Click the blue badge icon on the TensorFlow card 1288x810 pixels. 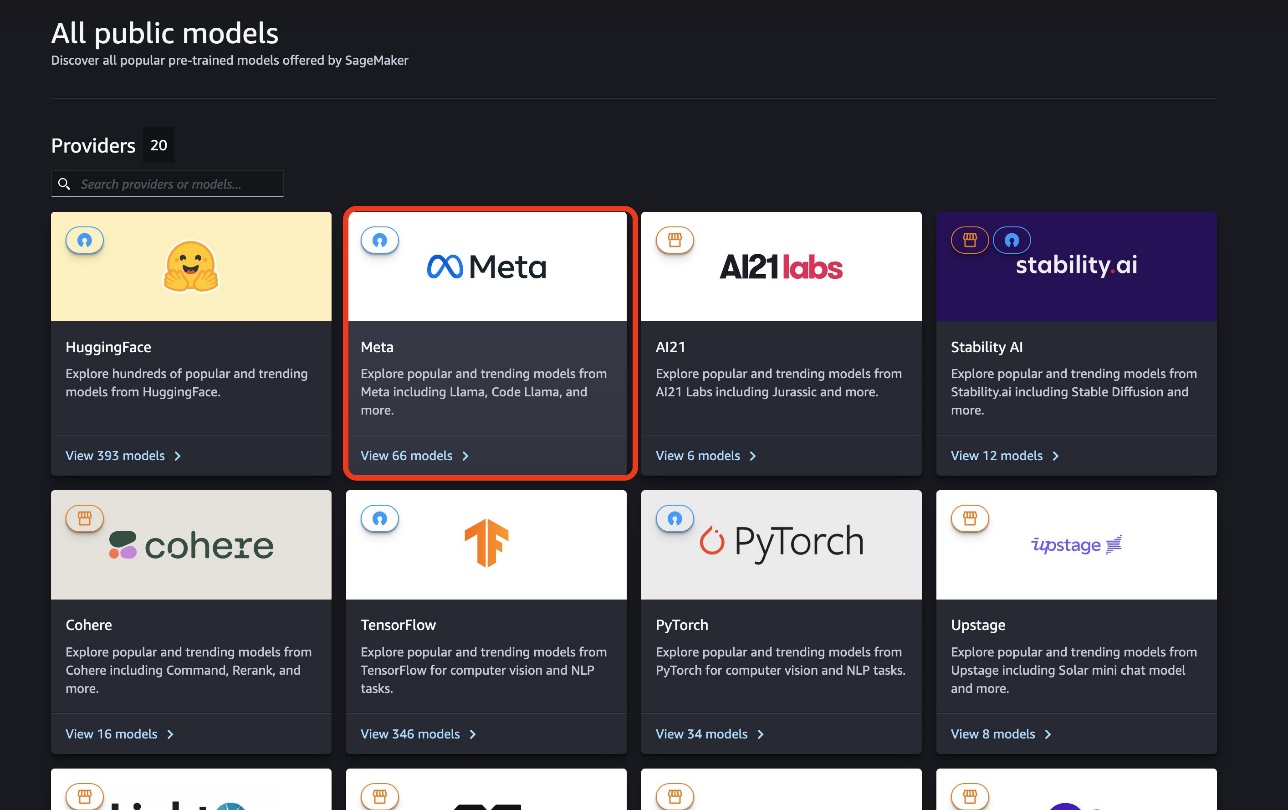(380, 518)
